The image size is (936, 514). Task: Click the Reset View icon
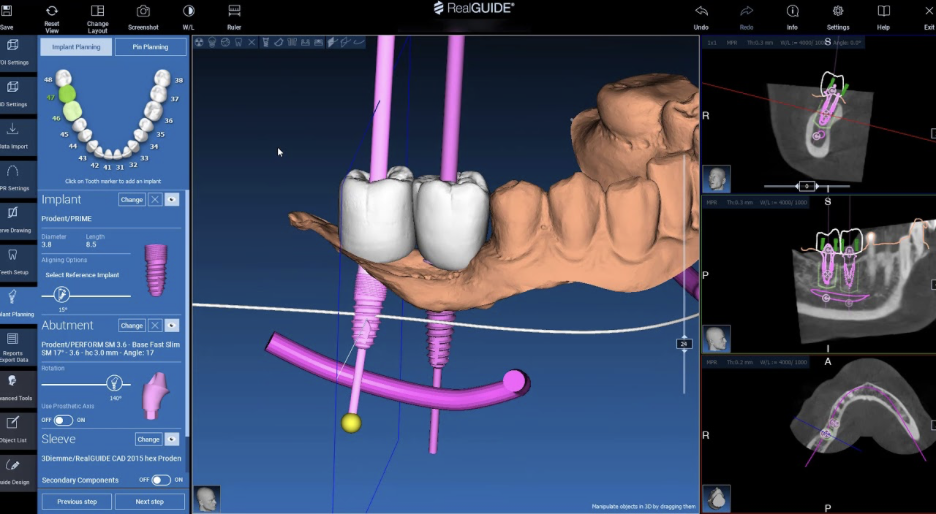[x=52, y=15]
